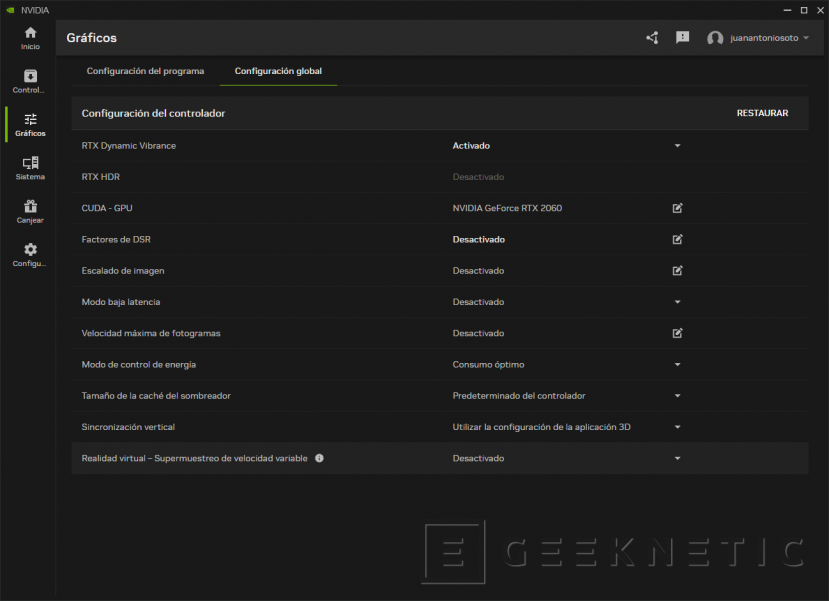Viewport: 829px width, 601px height.
Task: Click Predeterminado del controlador value
Action: pos(519,396)
